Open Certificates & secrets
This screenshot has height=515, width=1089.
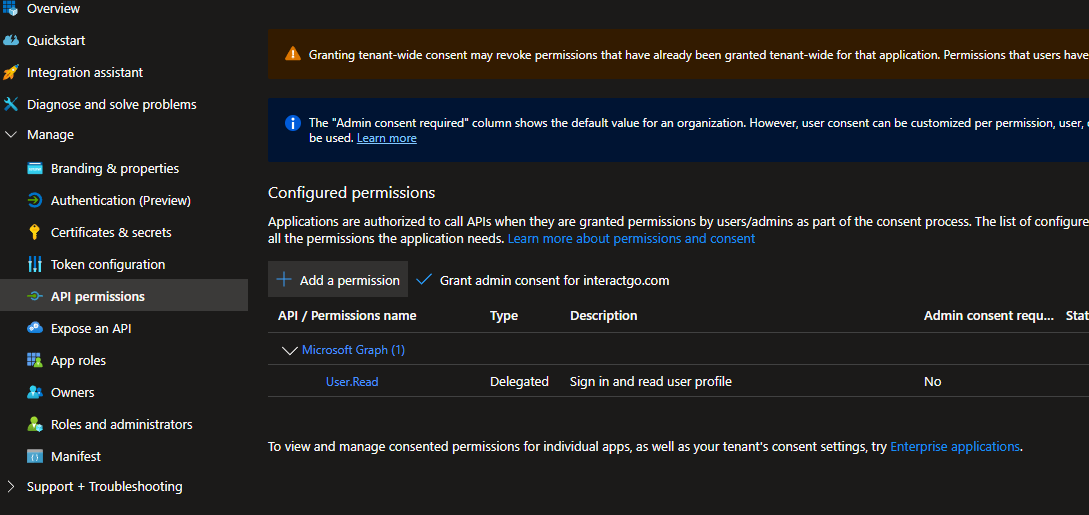click(111, 233)
